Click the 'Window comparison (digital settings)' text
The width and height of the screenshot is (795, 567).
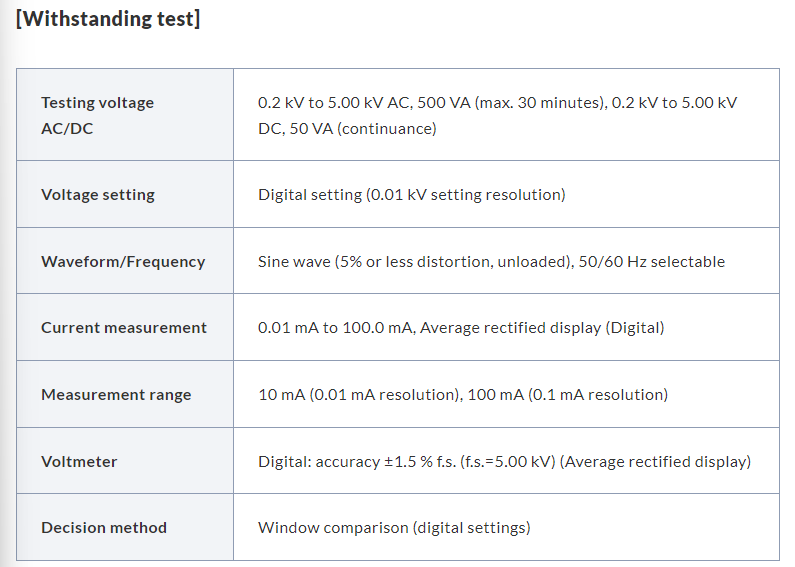(394, 528)
